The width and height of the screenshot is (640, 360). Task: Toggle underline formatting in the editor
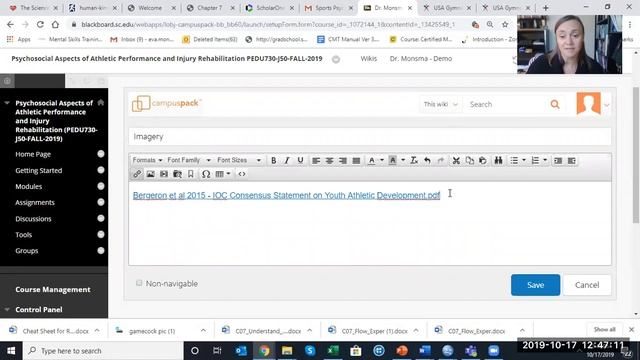click(300, 160)
